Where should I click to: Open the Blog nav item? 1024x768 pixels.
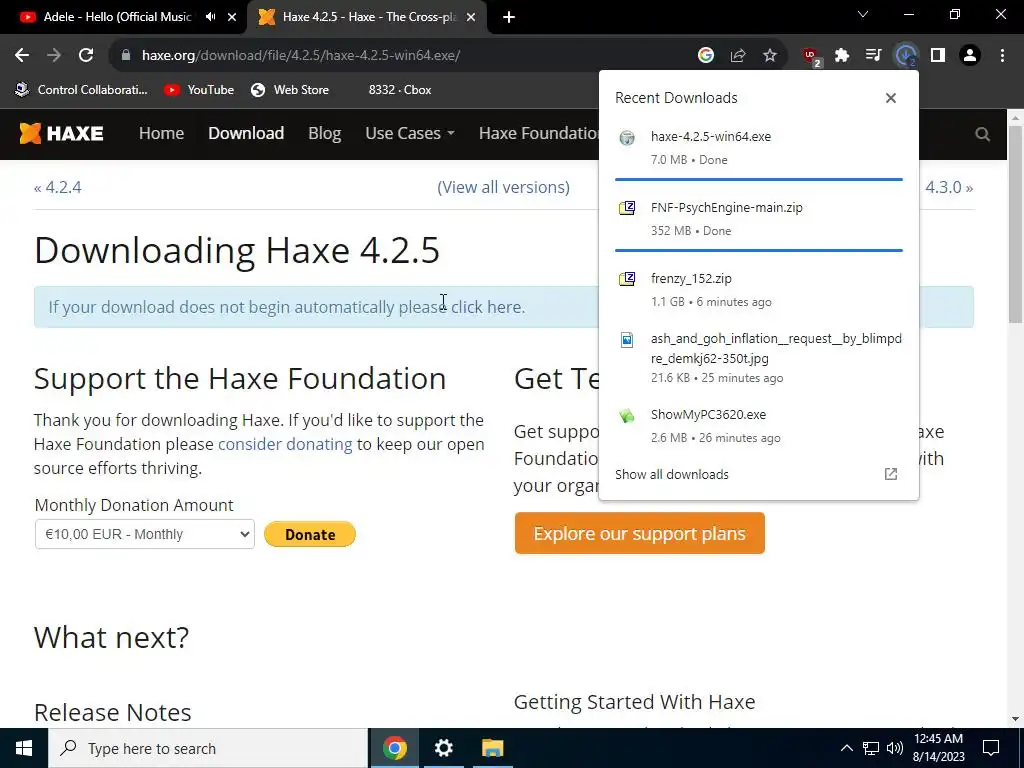(x=325, y=133)
